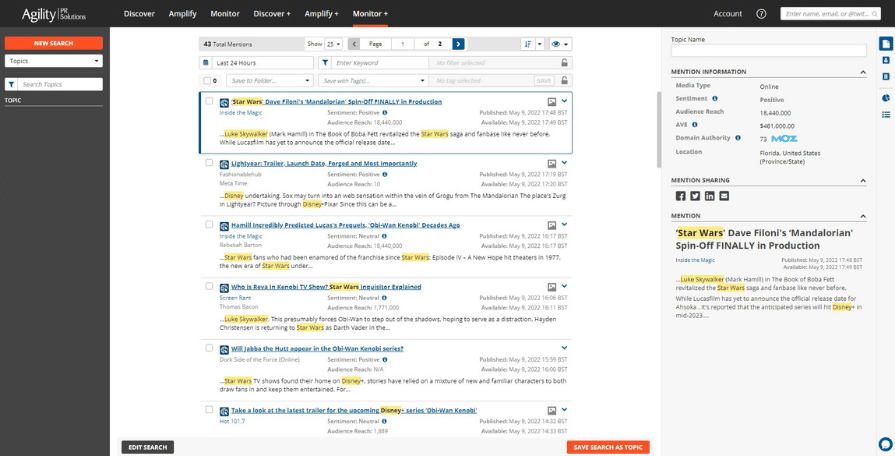Open the Show 25 results dropdown
The image size is (895, 456).
[333, 44]
